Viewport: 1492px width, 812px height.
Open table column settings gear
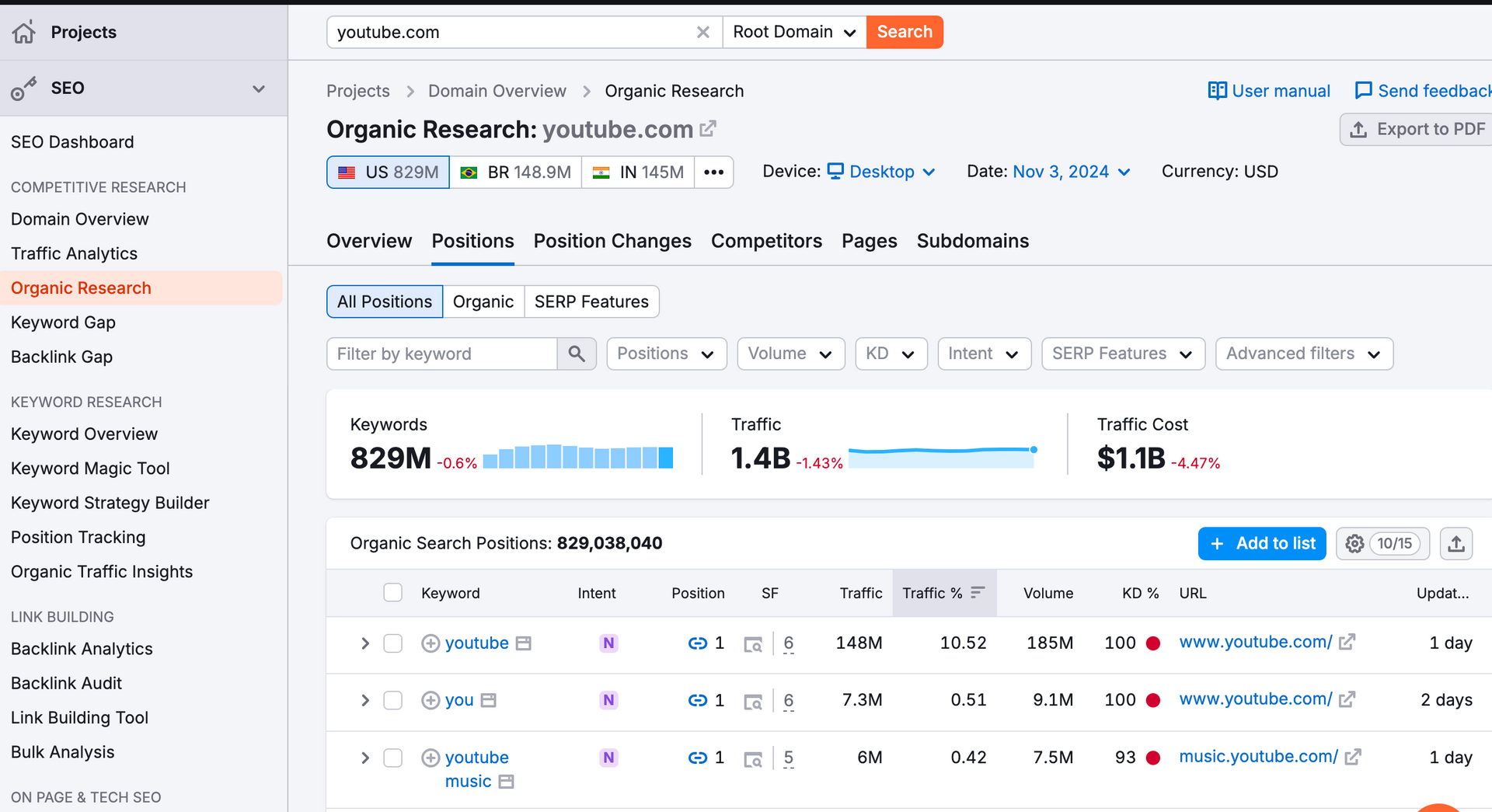1354,544
